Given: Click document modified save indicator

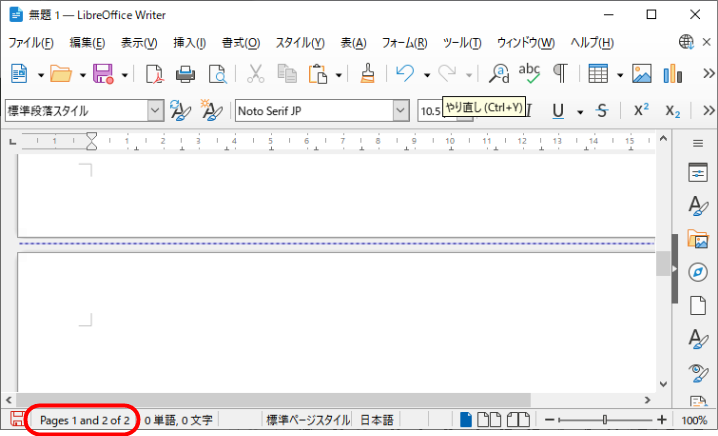Looking at the screenshot, I should [17, 419].
